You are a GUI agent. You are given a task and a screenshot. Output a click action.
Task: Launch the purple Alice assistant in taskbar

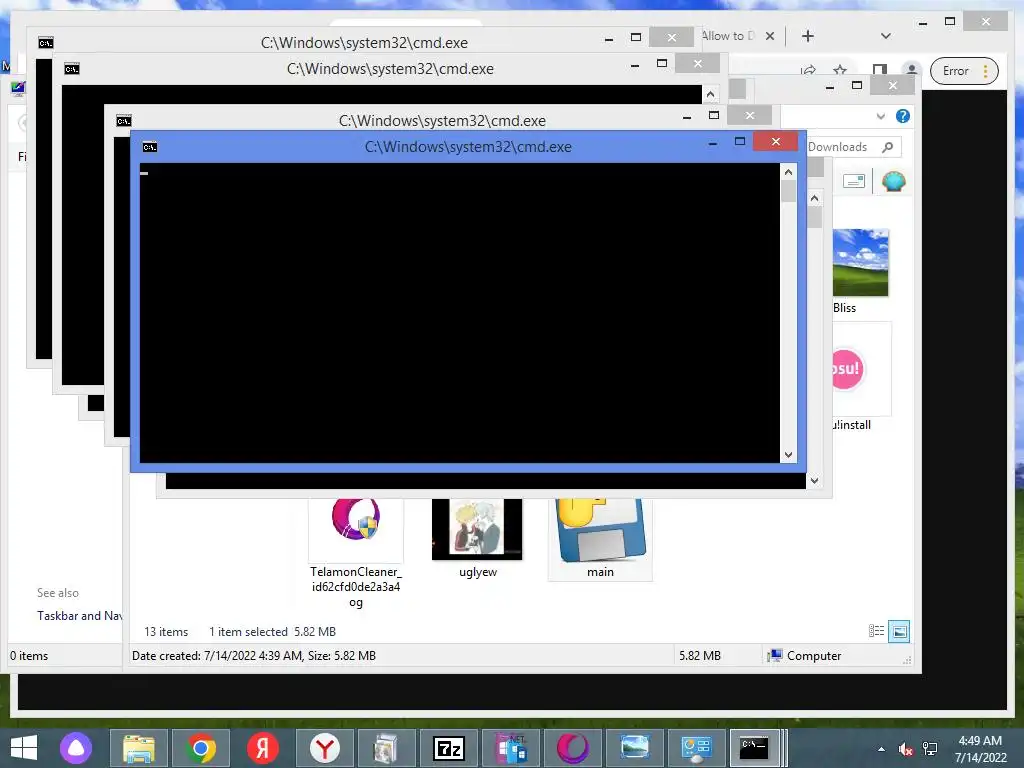[x=76, y=748]
